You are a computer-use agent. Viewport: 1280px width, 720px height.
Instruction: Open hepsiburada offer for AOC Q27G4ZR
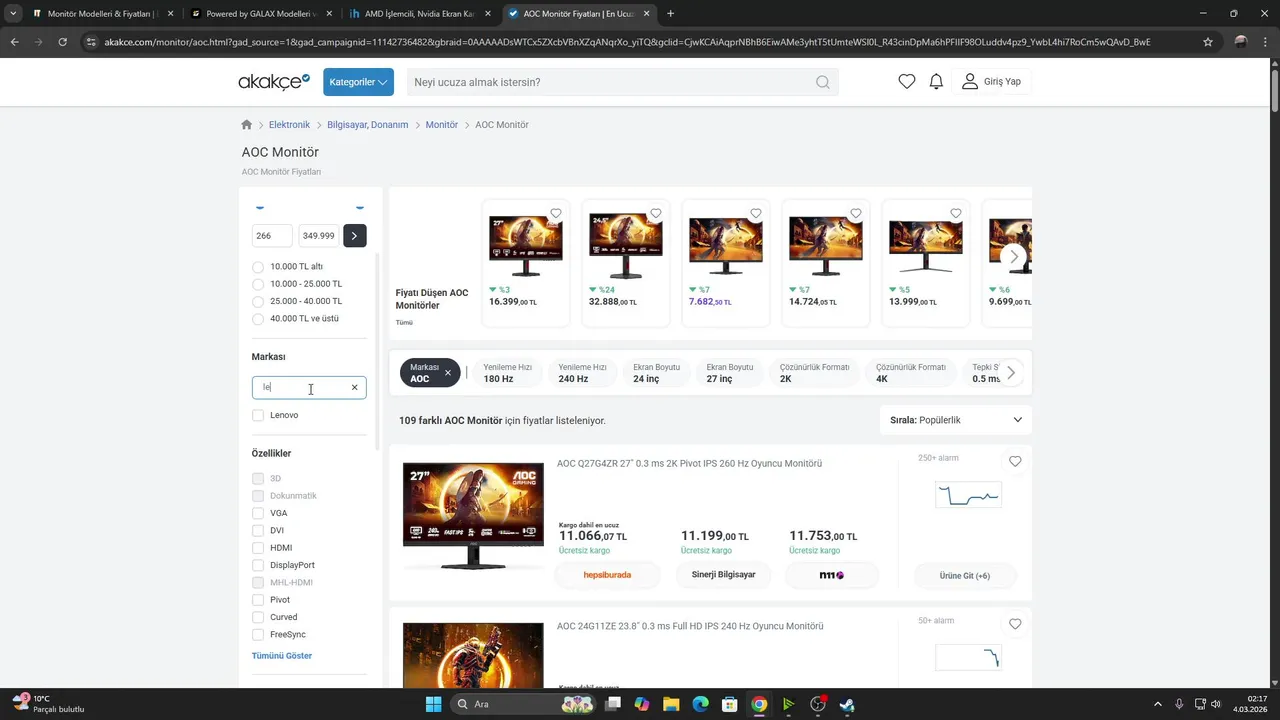pos(607,575)
